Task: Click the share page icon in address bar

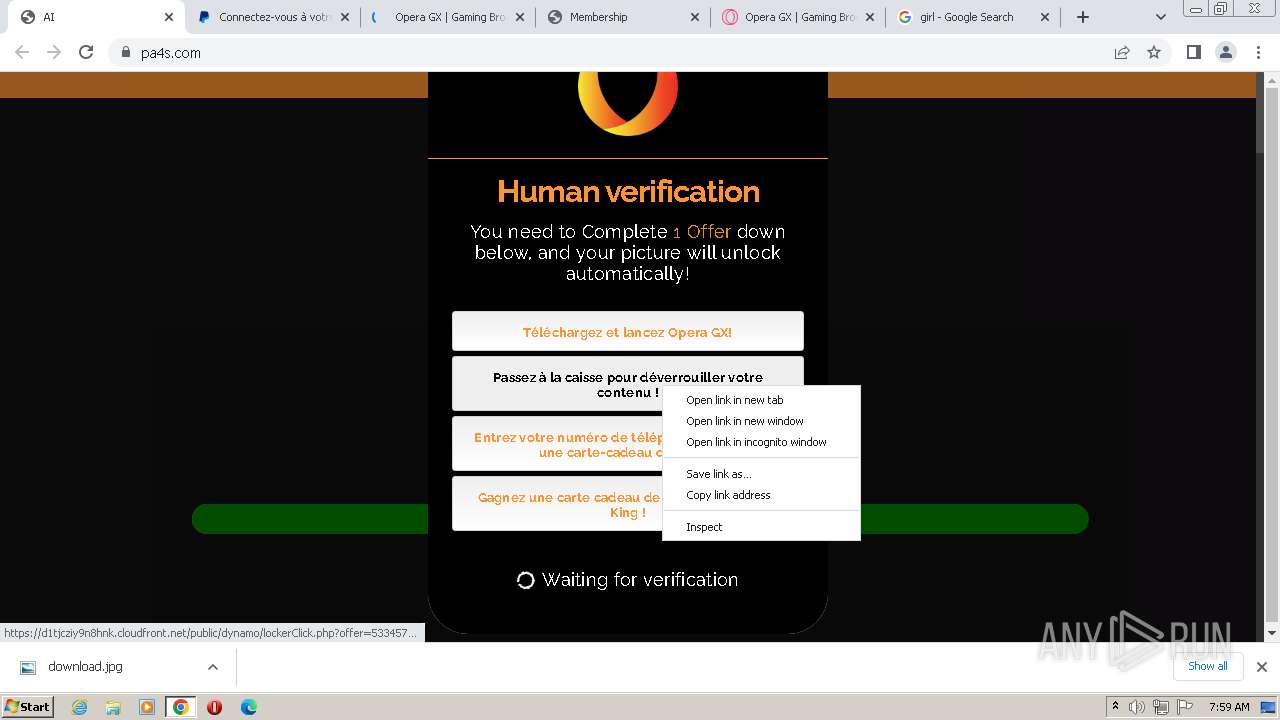Action: (1122, 52)
